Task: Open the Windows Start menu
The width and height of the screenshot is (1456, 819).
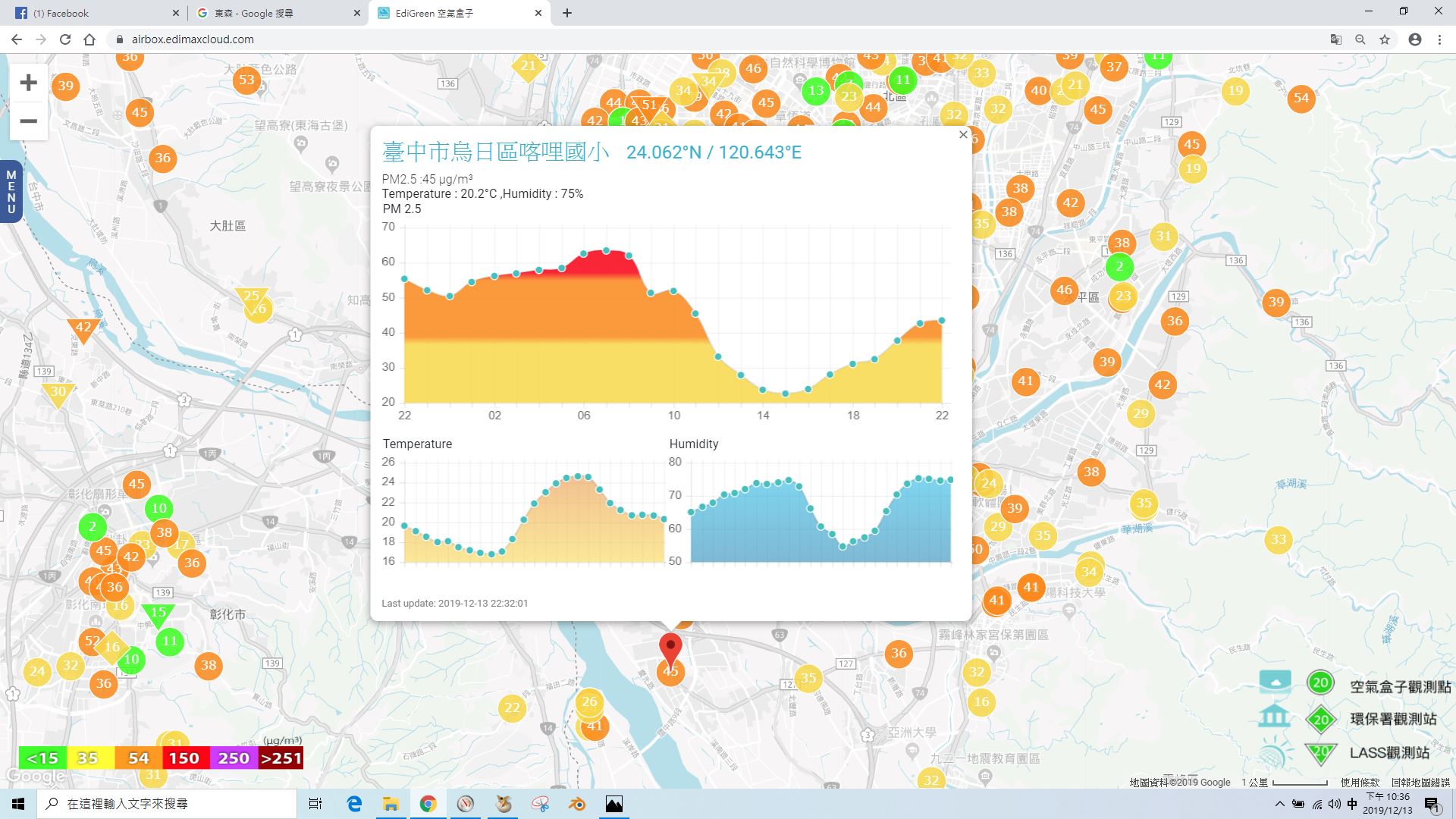Action: tap(18, 804)
